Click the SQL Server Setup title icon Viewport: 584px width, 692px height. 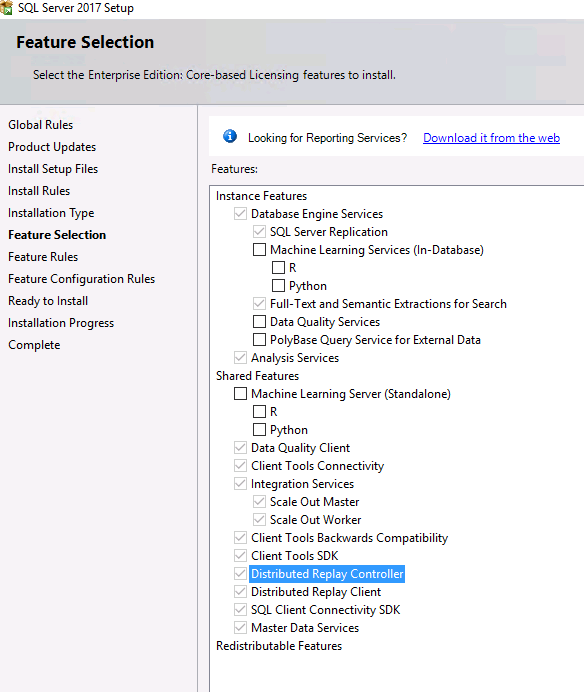6,8
